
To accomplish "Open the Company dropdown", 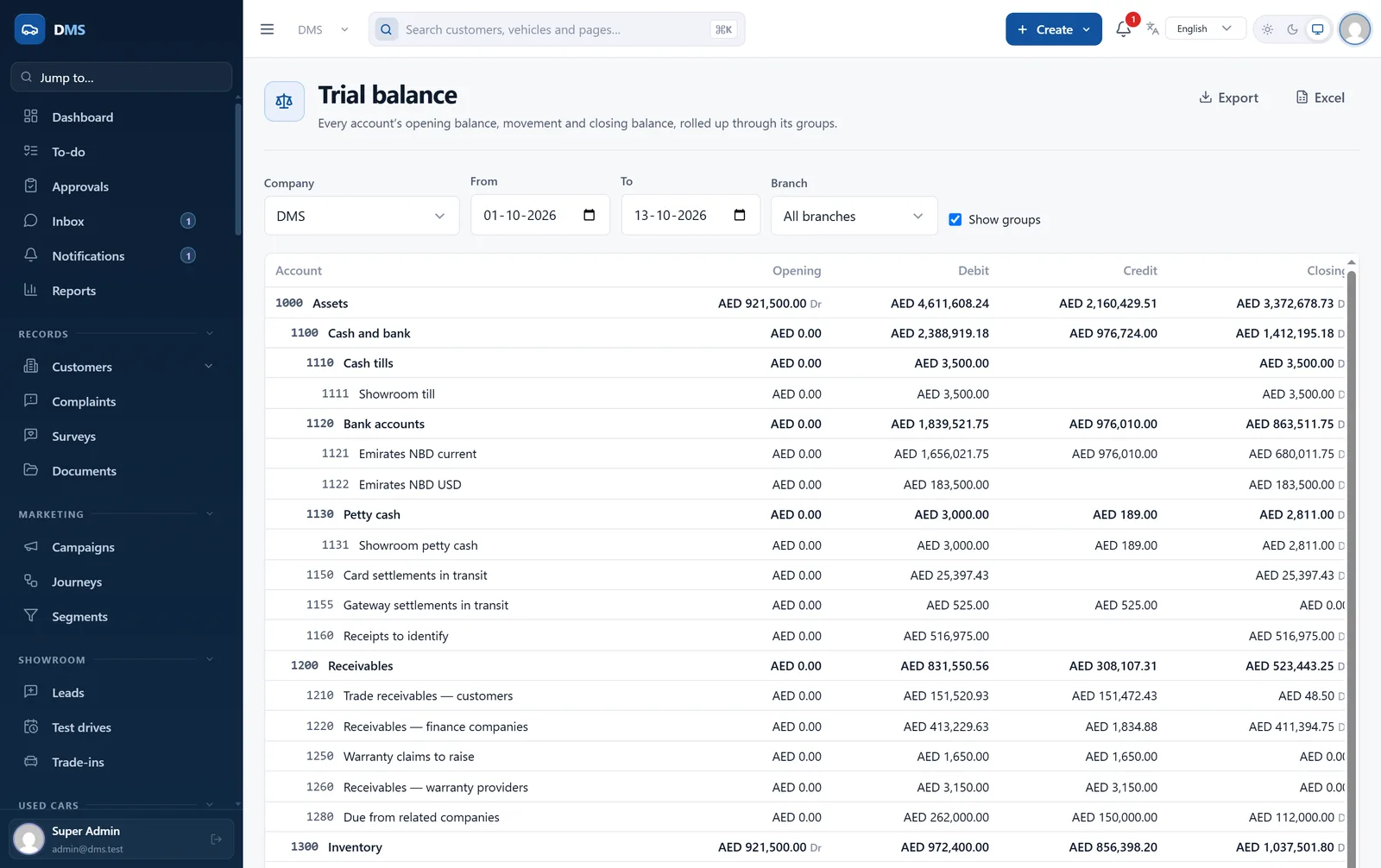I will (362, 216).
